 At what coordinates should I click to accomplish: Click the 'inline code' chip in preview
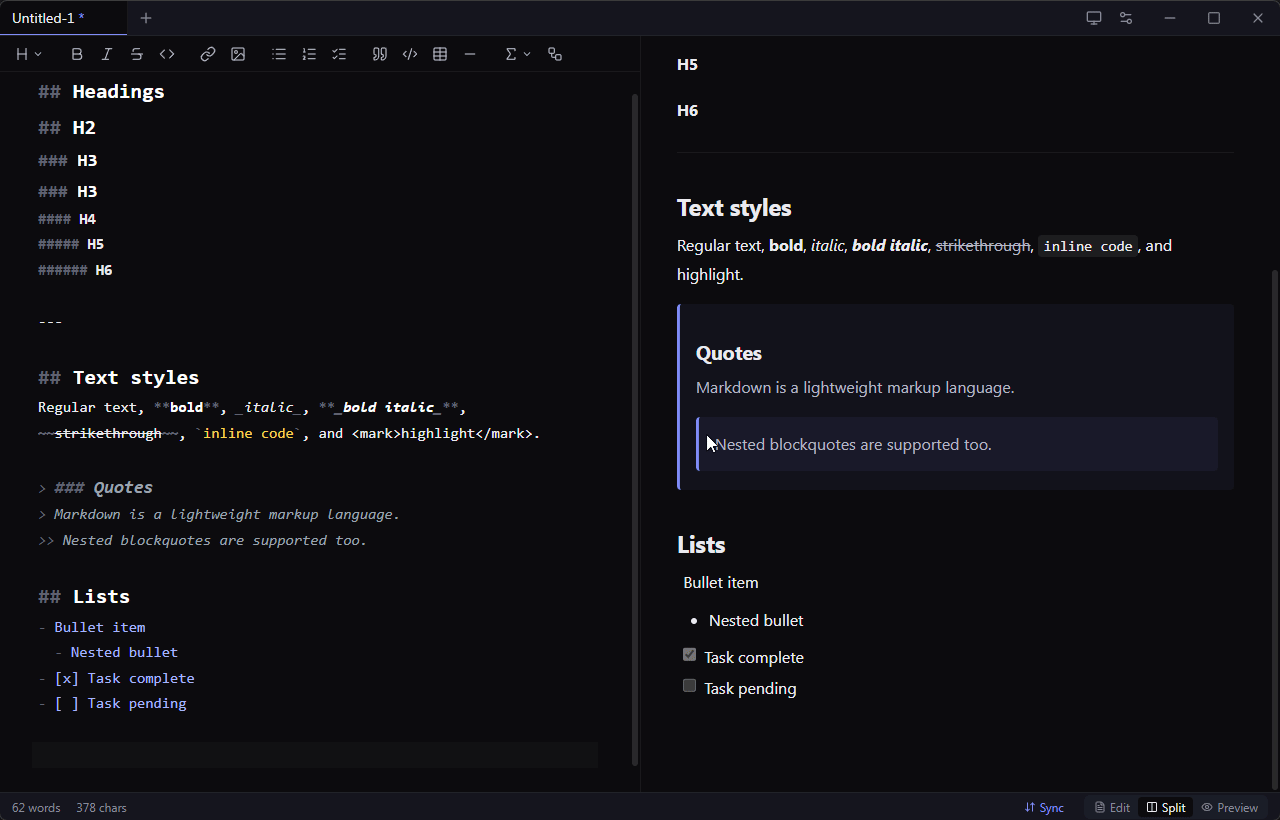point(1088,246)
